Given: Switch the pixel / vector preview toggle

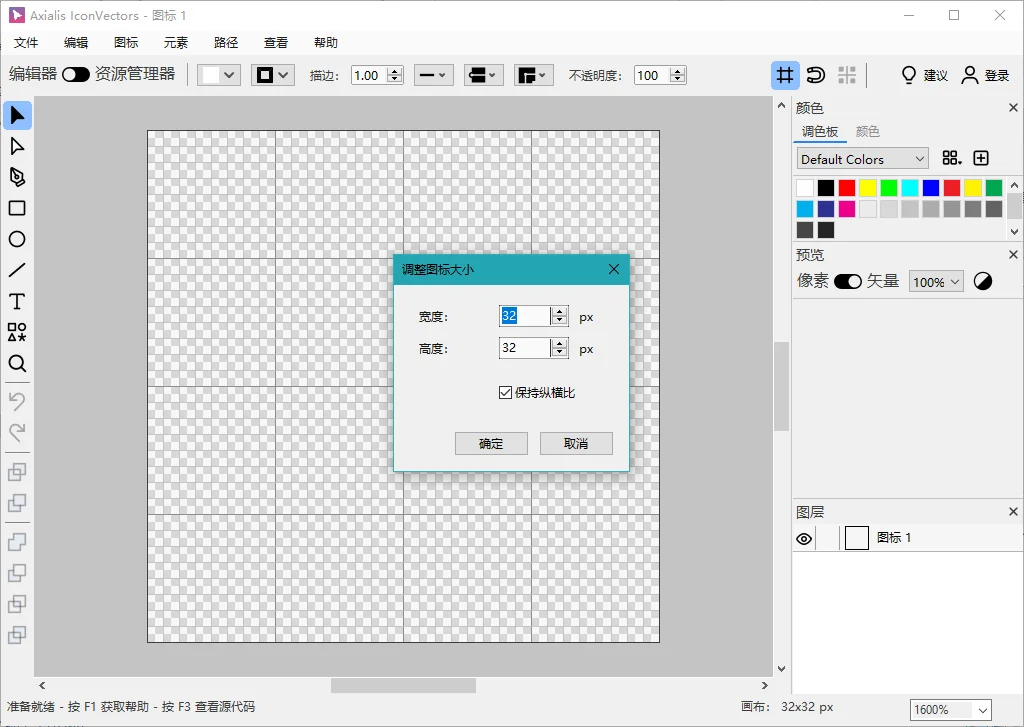Looking at the screenshot, I should coord(848,282).
